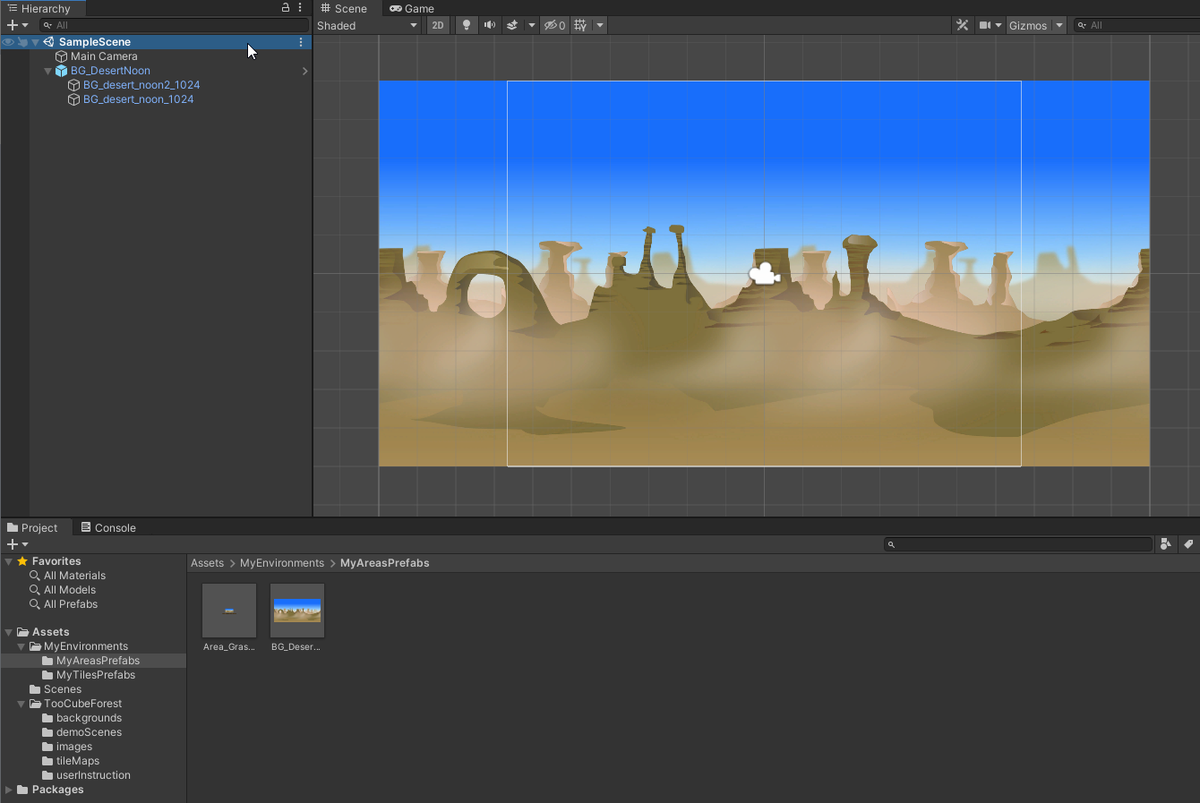The height and width of the screenshot is (803, 1200).
Task: Collapse the BG_DesertNoon hierarchy item
Action: [48, 71]
